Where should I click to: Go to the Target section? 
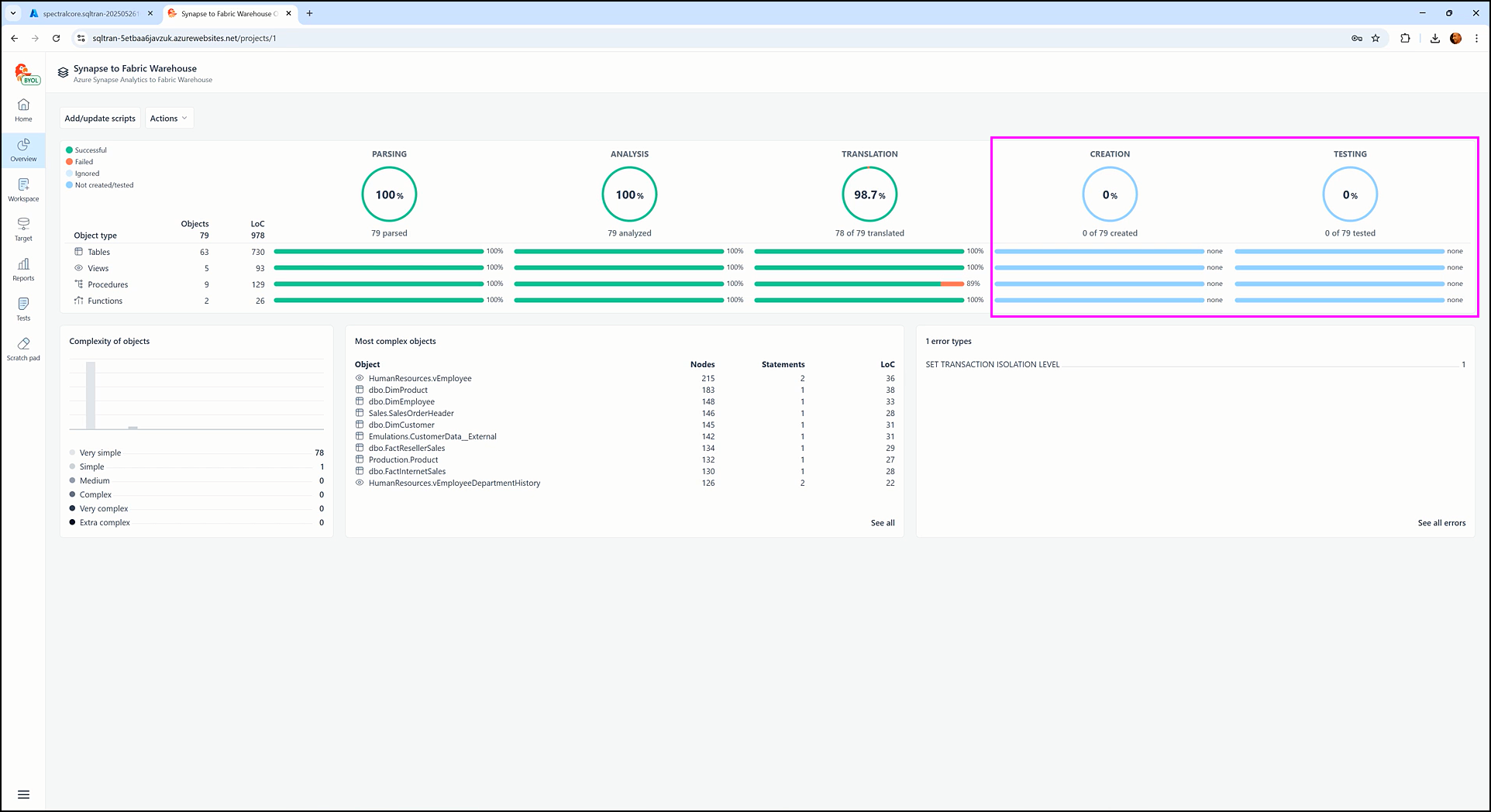coord(23,229)
